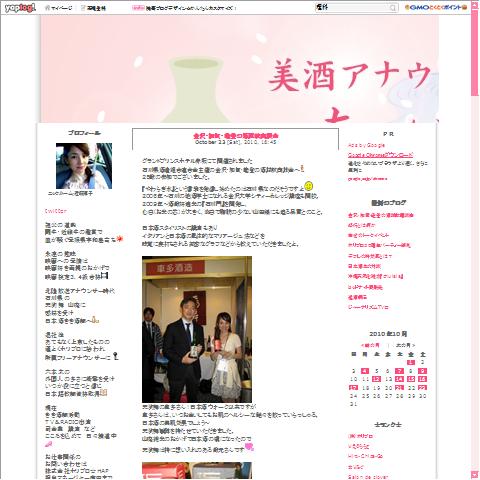Image resolution: width=480 pixels, height=480 pixels.
Task: Open the second link in the recent posts list
Action: coord(361,225)
